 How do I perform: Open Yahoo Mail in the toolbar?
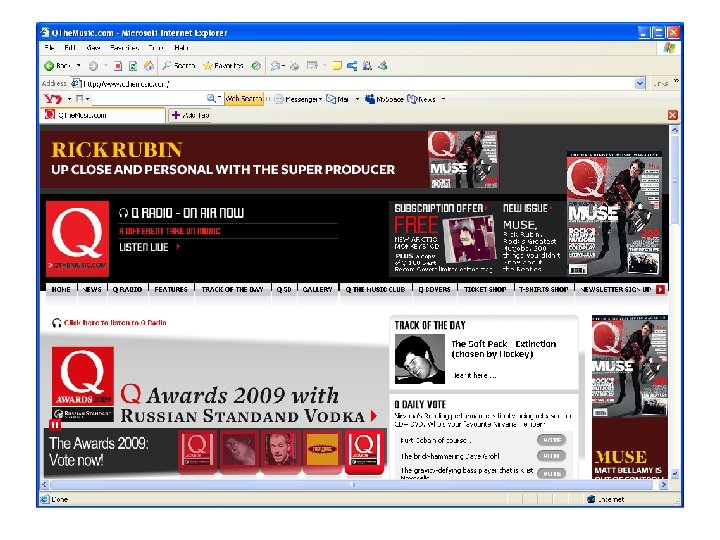(x=338, y=99)
